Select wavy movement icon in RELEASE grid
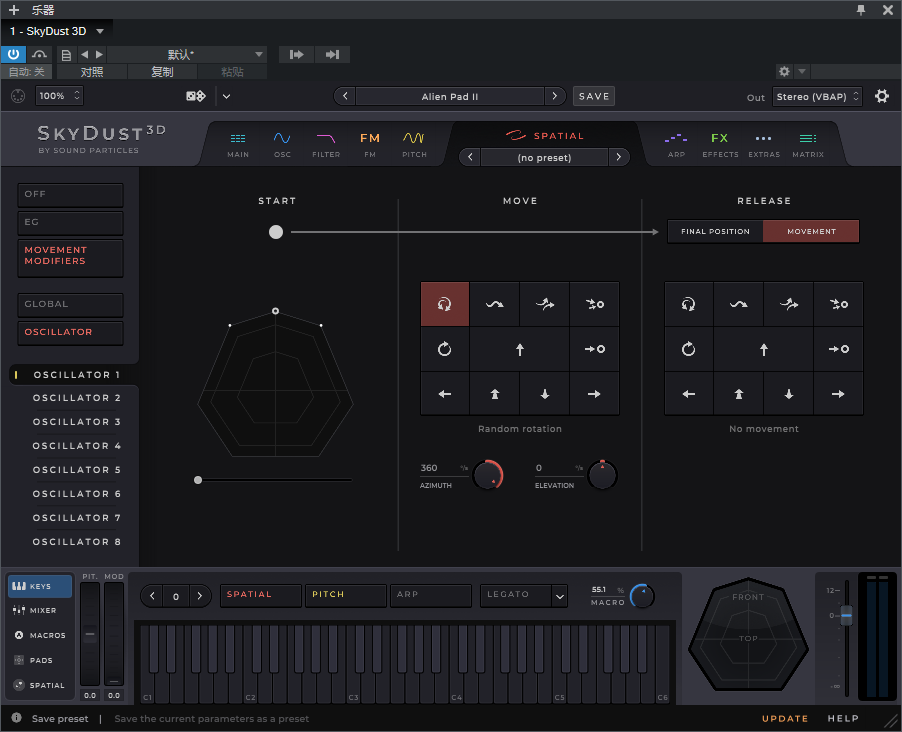902x732 pixels. point(739,304)
